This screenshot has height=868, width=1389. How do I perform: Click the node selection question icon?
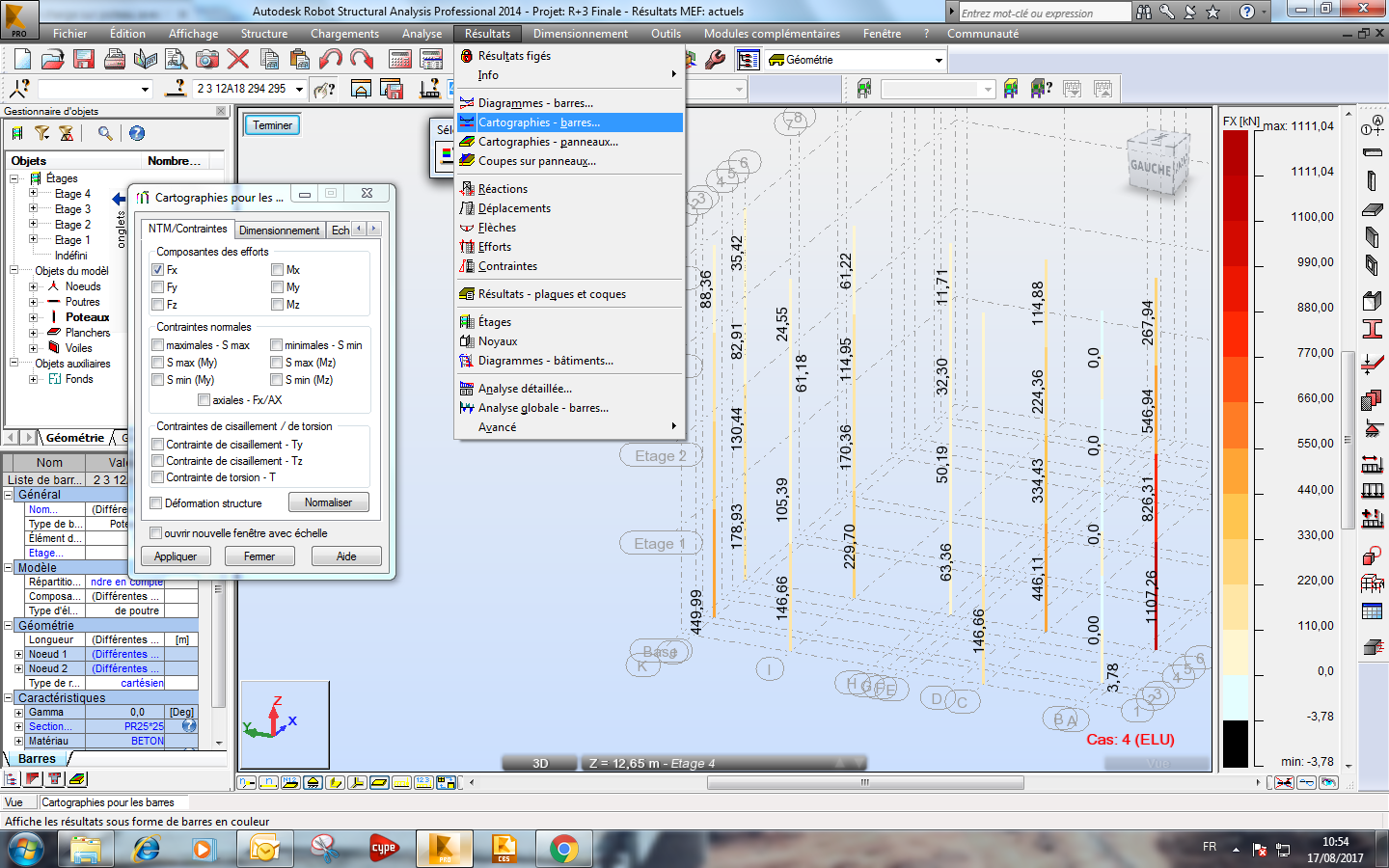tap(20, 89)
